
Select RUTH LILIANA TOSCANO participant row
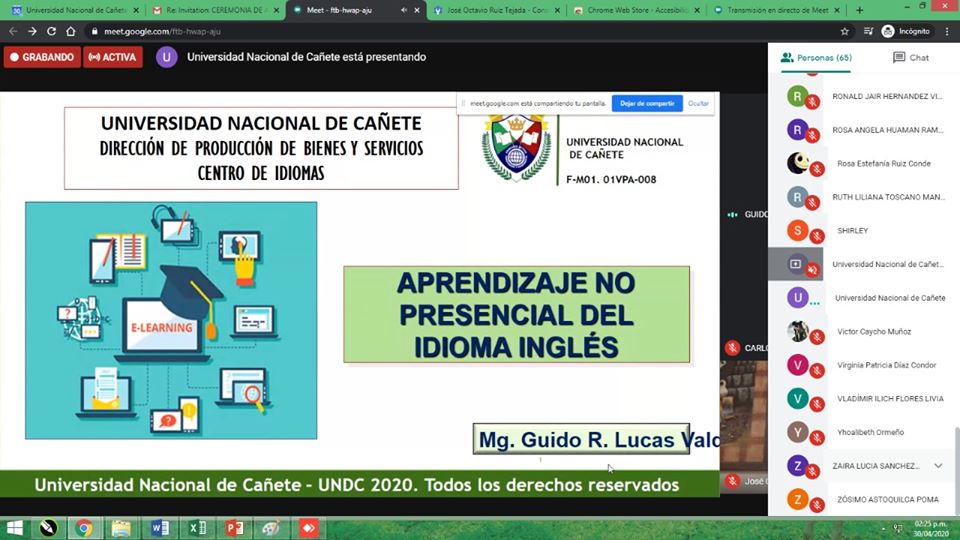tap(863, 197)
